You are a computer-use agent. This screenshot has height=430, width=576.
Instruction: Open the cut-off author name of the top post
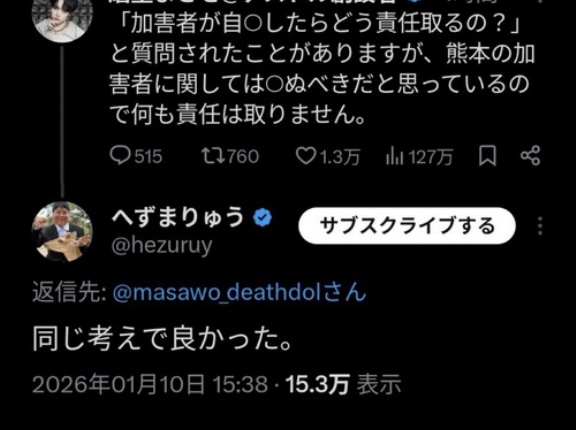[x=253, y=2]
